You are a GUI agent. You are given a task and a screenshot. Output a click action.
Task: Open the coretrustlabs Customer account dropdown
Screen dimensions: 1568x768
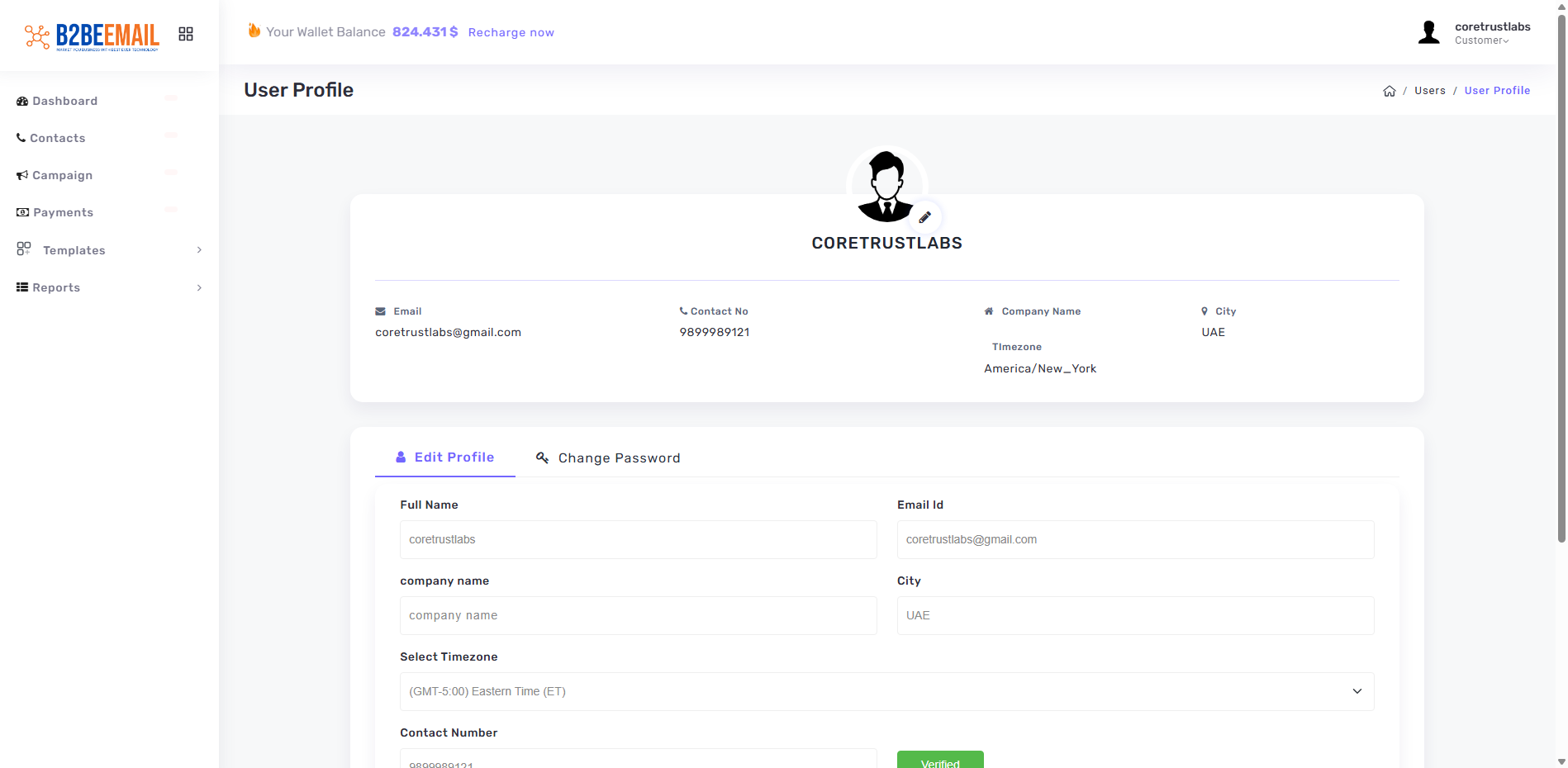1491,33
